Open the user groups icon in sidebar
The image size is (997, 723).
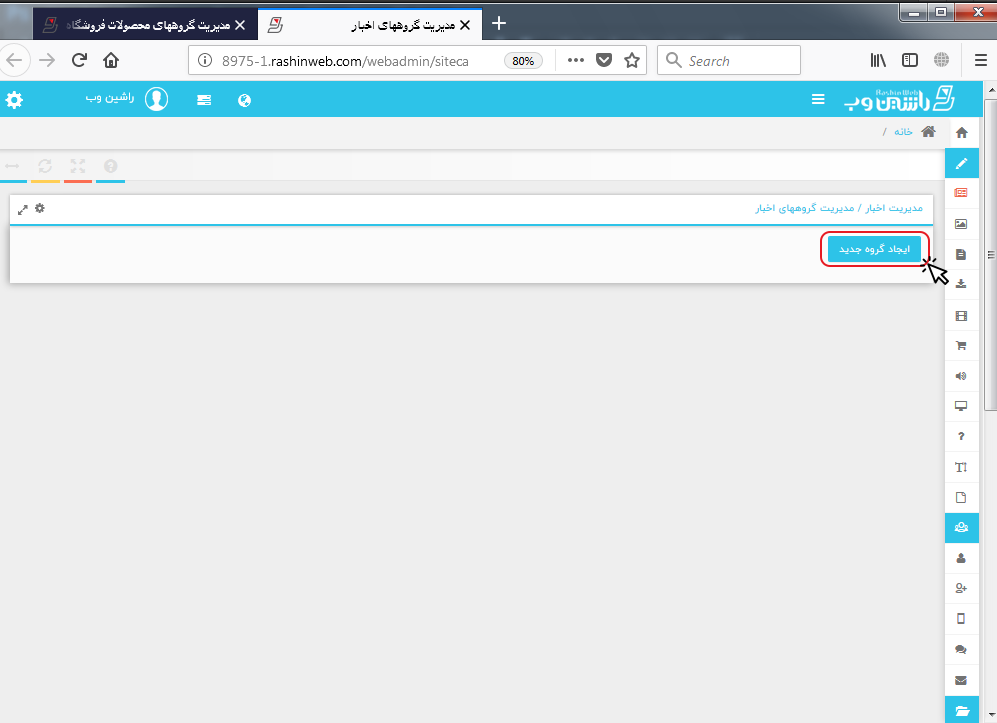961,527
